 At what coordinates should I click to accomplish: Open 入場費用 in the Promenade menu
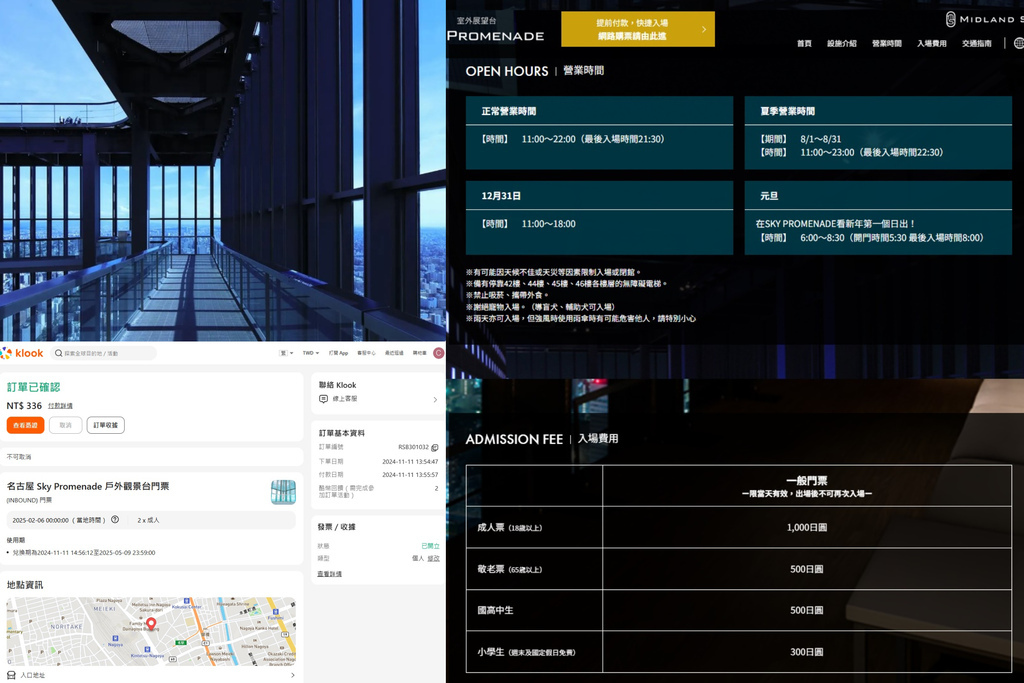point(932,44)
